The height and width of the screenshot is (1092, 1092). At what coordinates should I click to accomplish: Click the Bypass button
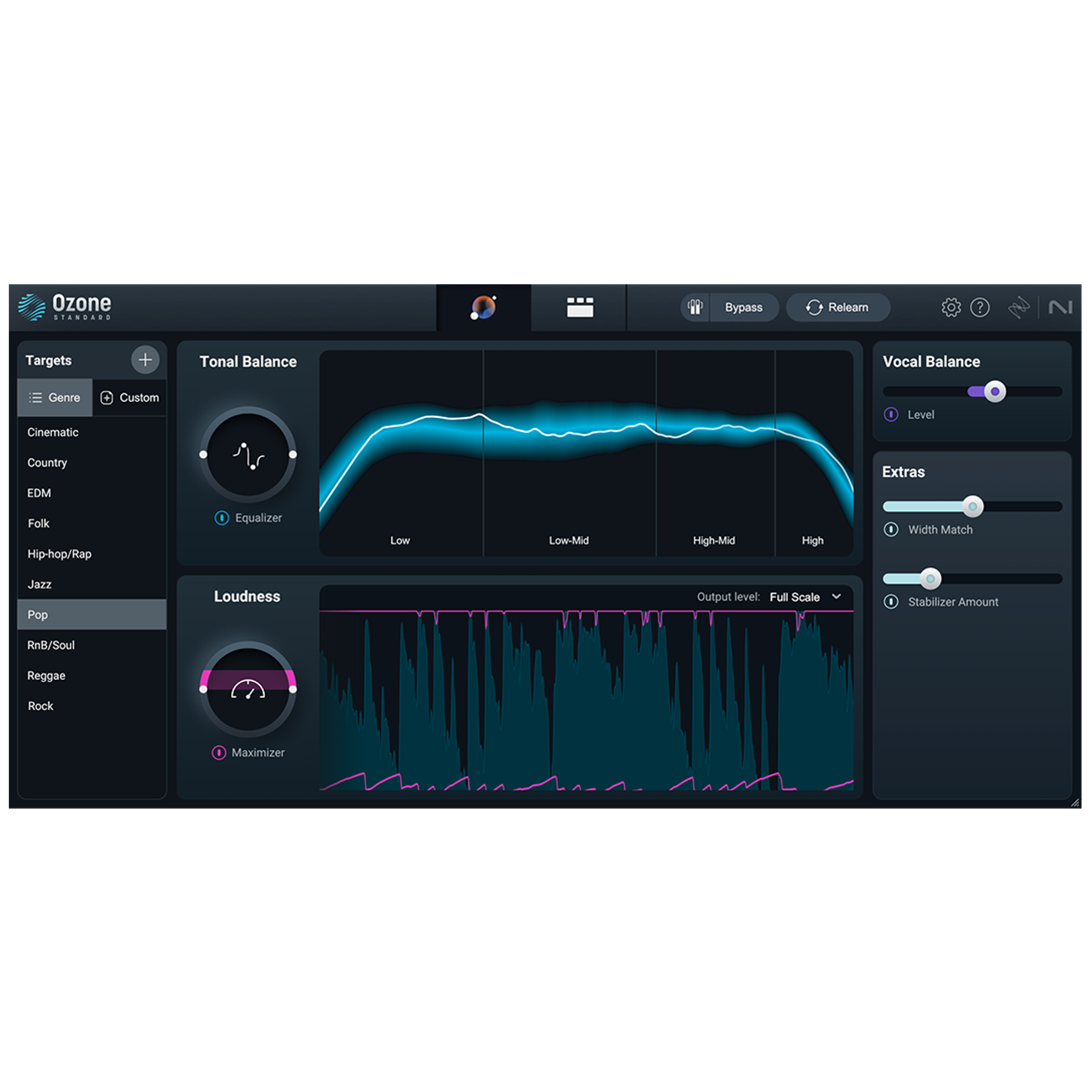tap(743, 308)
